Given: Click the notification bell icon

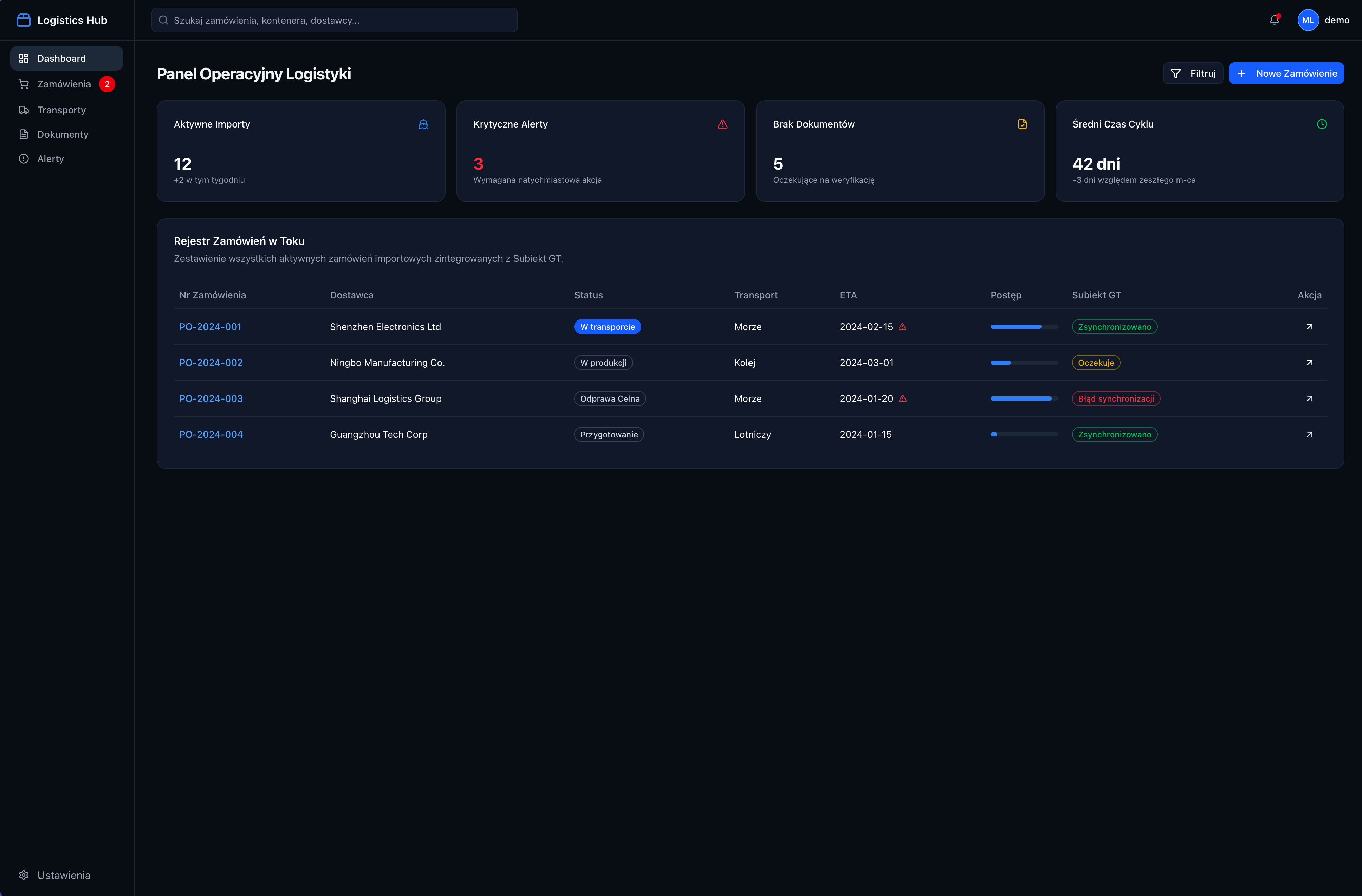Looking at the screenshot, I should pyautogui.click(x=1274, y=20).
